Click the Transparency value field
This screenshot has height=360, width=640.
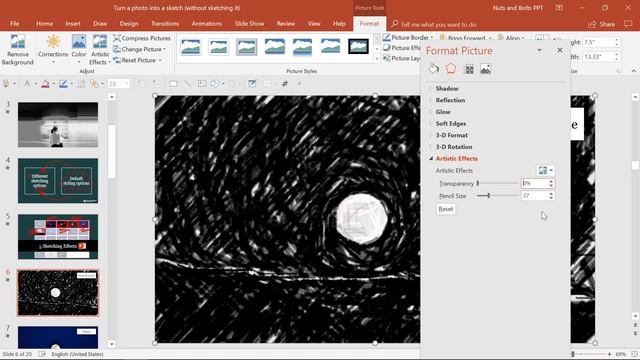[x=534, y=183]
